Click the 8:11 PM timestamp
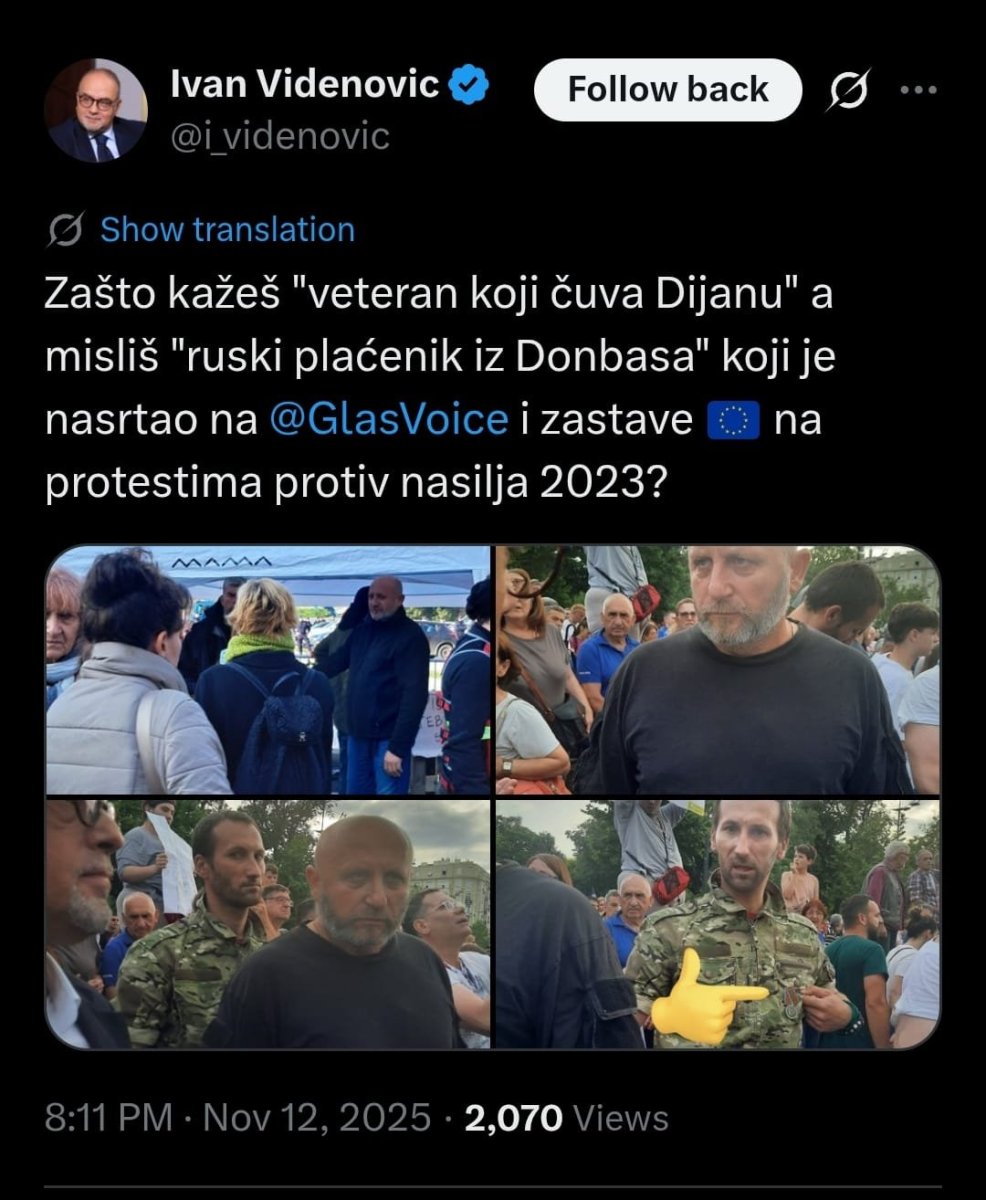 pos(109,1116)
